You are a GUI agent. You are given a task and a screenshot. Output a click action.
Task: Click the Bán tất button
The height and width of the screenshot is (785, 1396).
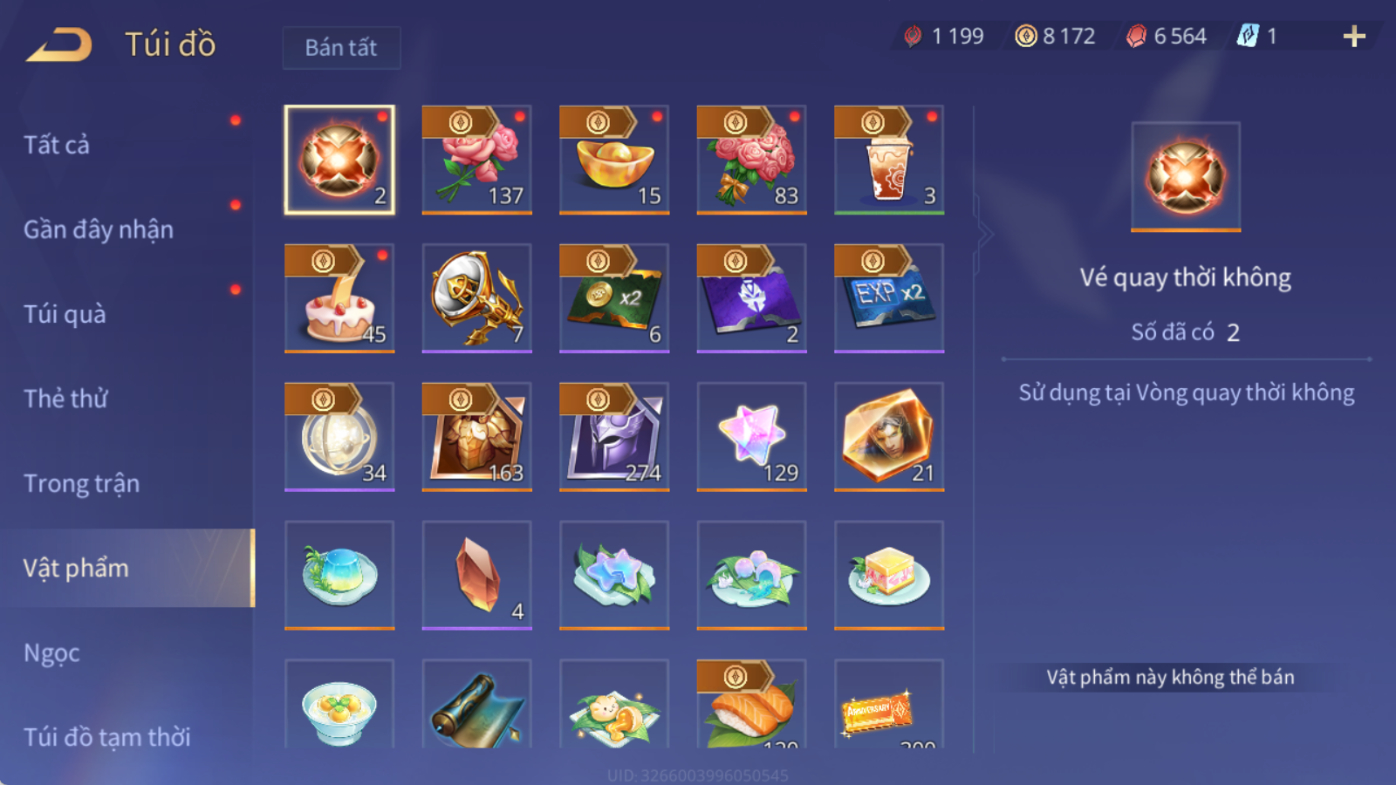(341, 48)
